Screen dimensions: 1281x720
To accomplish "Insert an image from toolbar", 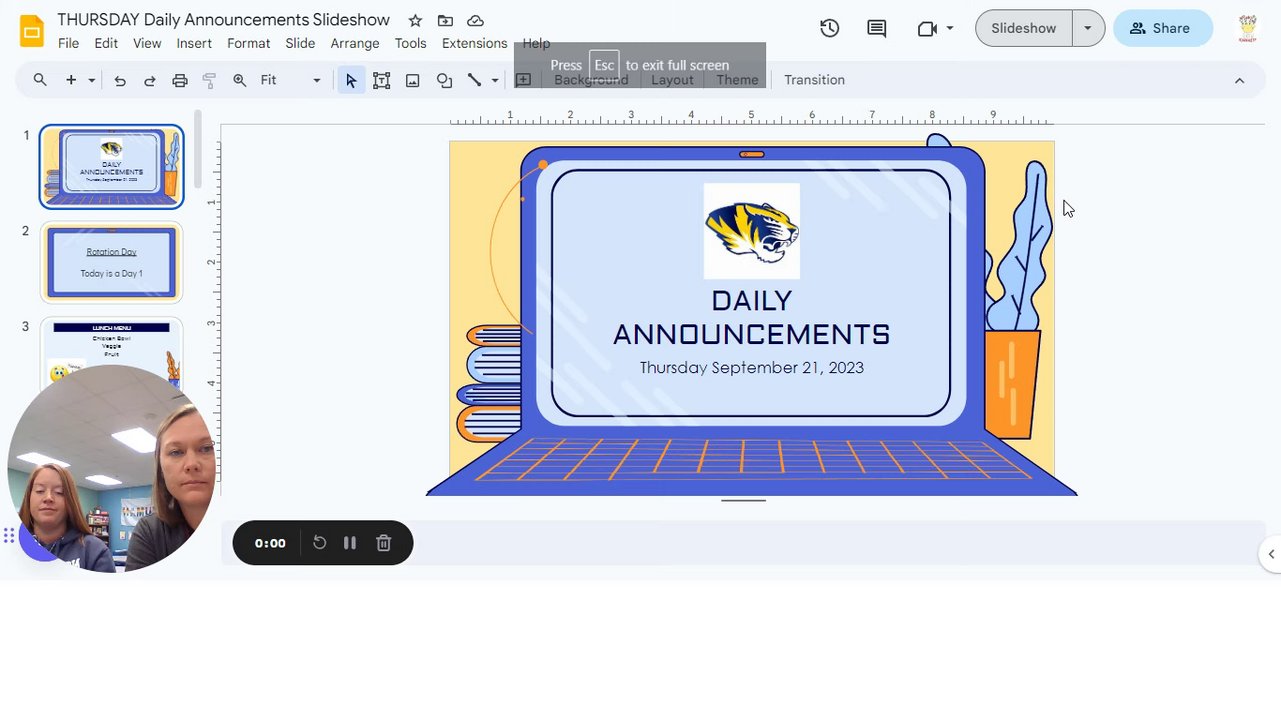I will [x=412, y=80].
